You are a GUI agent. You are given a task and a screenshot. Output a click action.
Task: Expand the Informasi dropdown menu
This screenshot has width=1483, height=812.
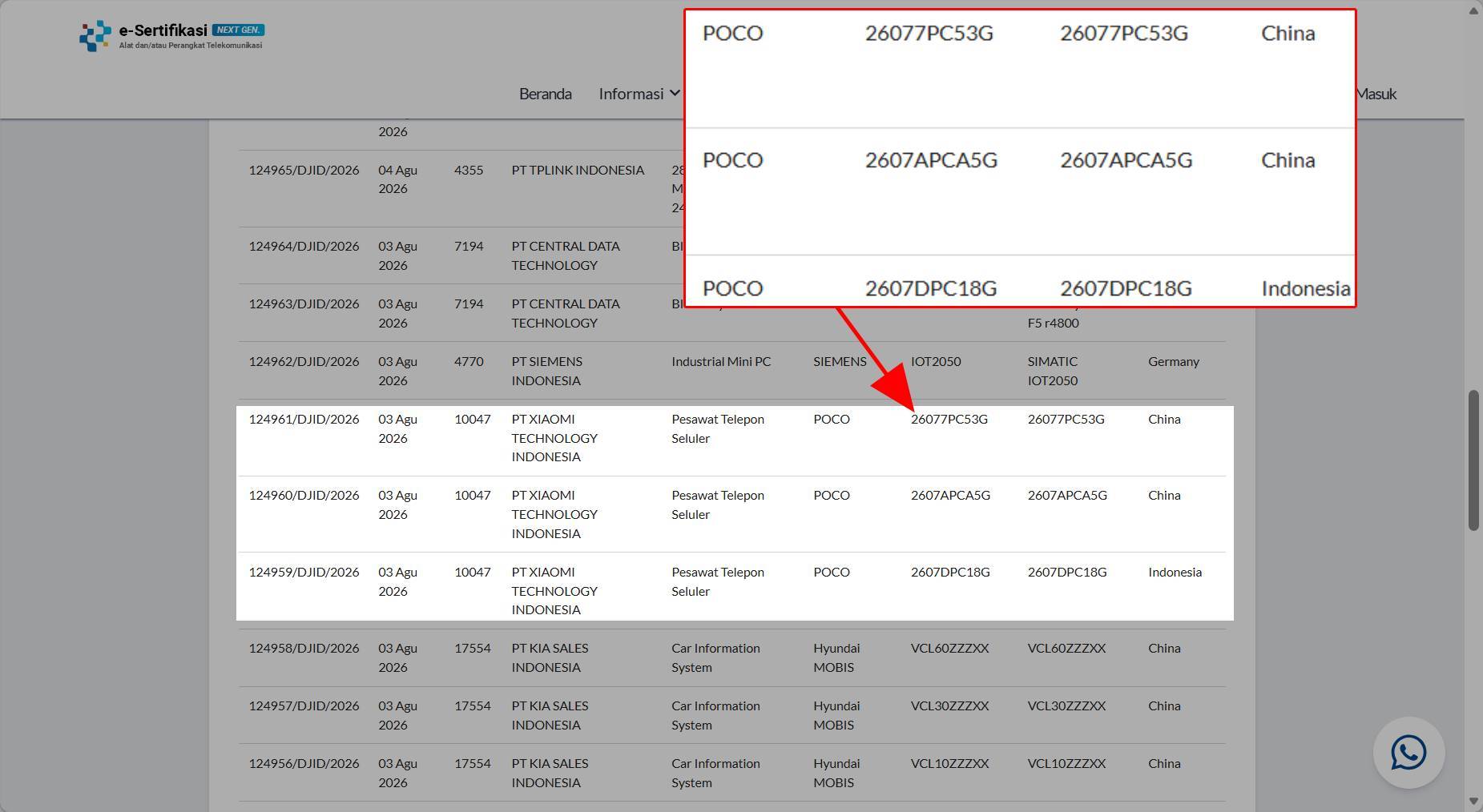point(639,94)
